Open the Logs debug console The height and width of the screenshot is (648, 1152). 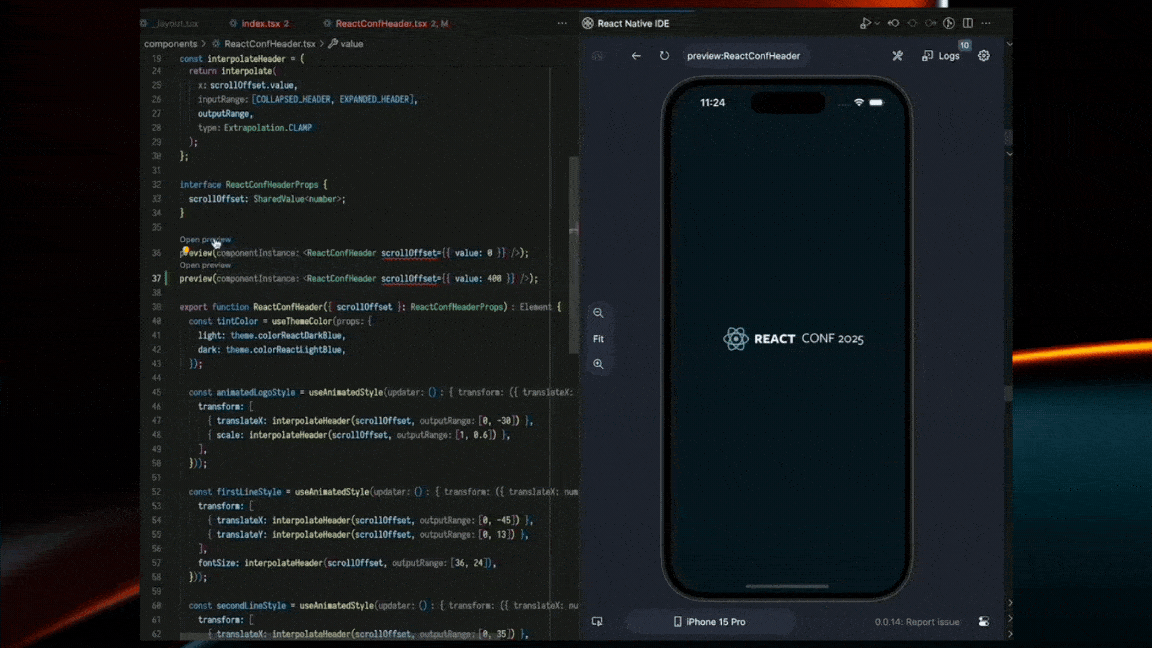coord(941,56)
